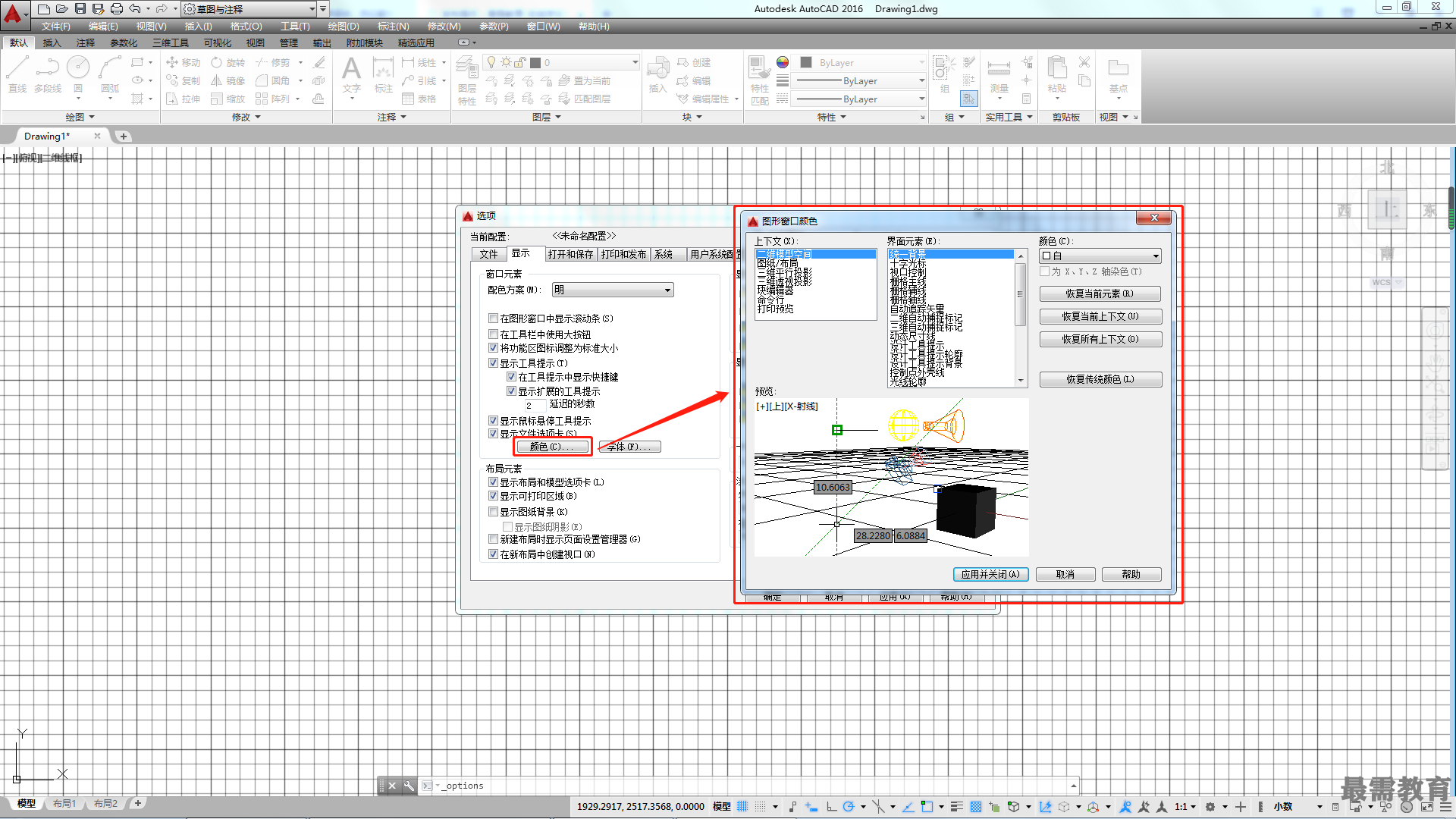The image size is (1456, 819).
Task: Toggle '将功能区图标调整为标准大小' checkbox
Action: [x=493, y=348]
